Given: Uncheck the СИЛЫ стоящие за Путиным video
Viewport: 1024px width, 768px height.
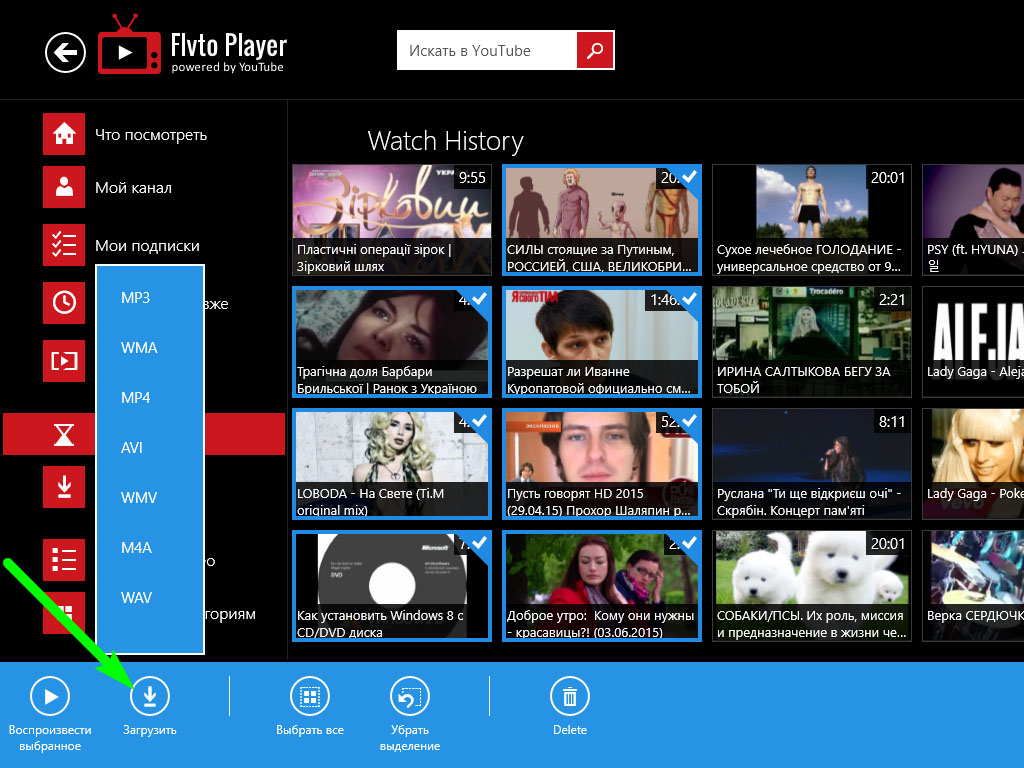Looking at the screenshot, I should 601,219.
